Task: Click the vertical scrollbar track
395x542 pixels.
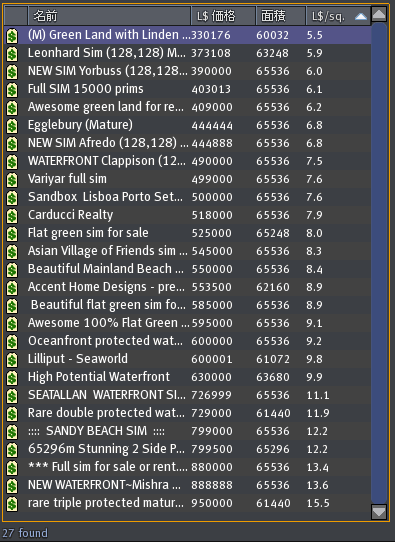Action: click(x=379, y=263)
